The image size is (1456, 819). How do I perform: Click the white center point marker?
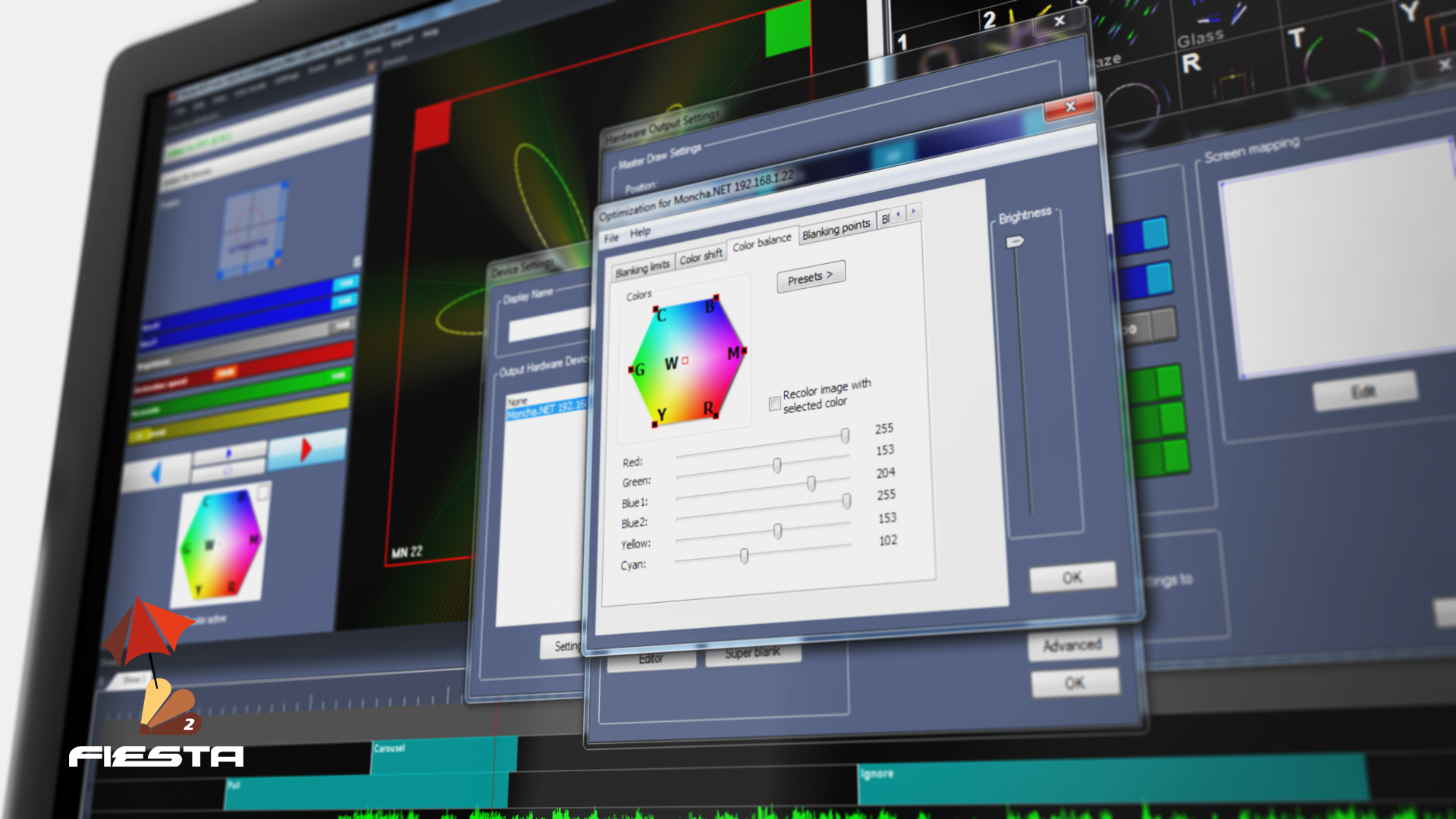coord(685,361)
